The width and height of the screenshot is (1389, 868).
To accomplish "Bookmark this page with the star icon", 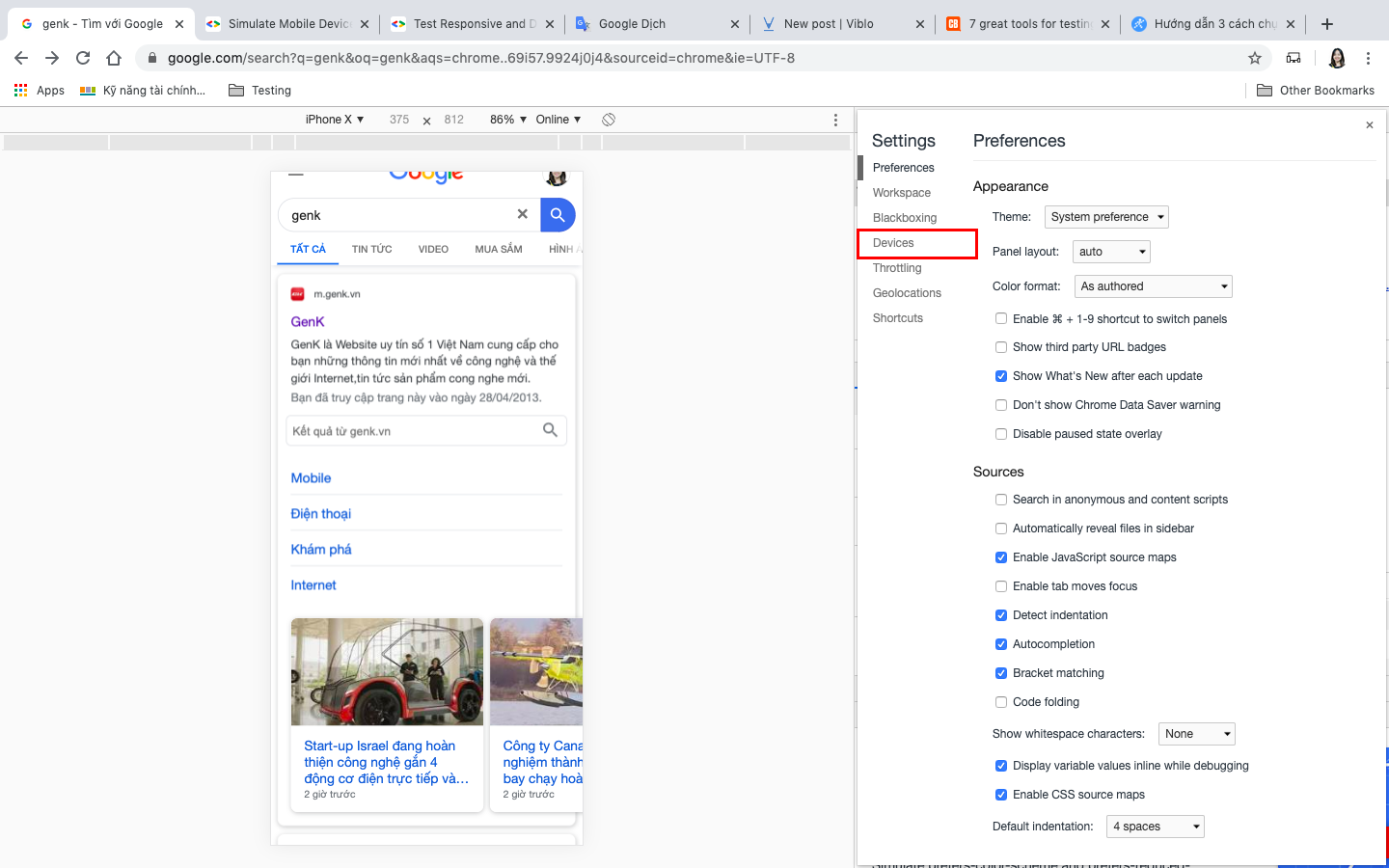I will (1255, 58).
